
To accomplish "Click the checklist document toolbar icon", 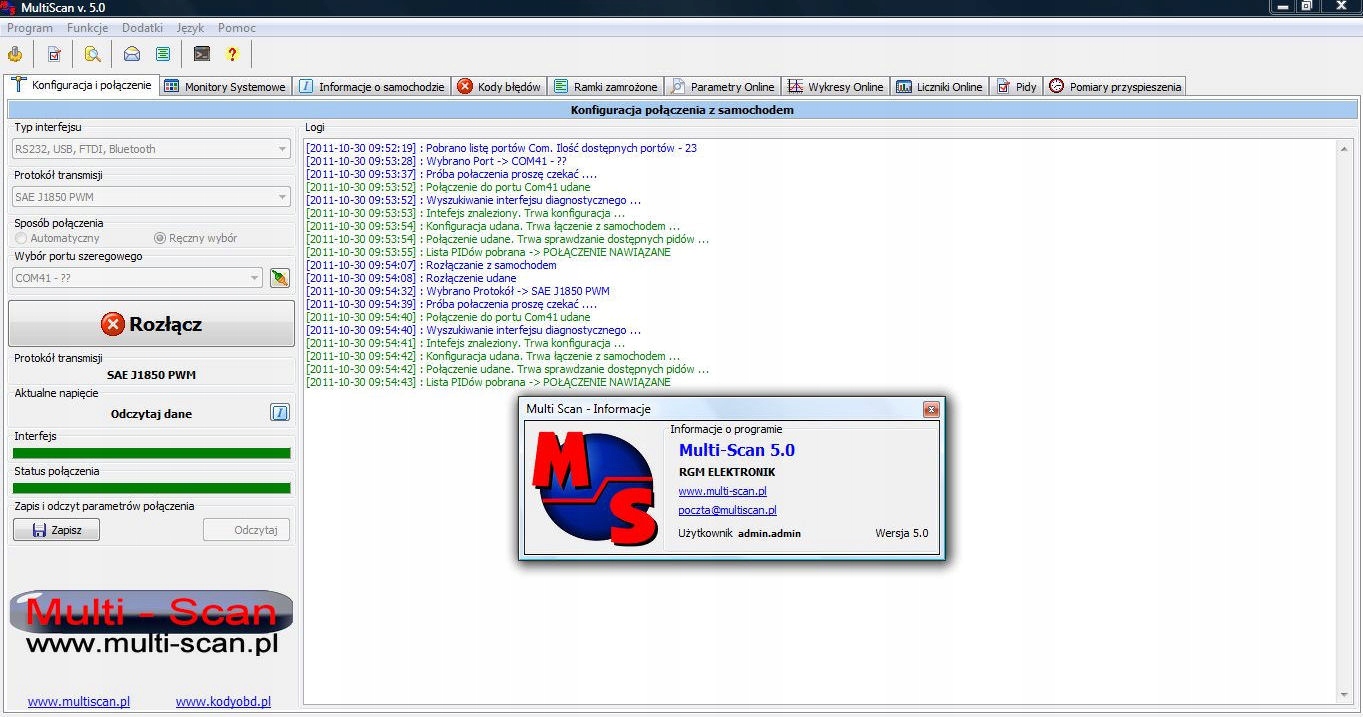I will pos(54,54).
